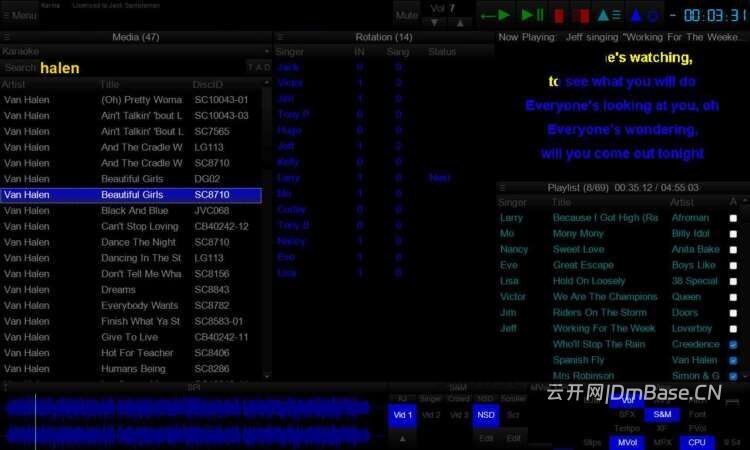Image resolution: width=750 pixels, height=450 pixels.
Task: Click the blue triangle icon in toolbar
Action: tap(636, 15)
